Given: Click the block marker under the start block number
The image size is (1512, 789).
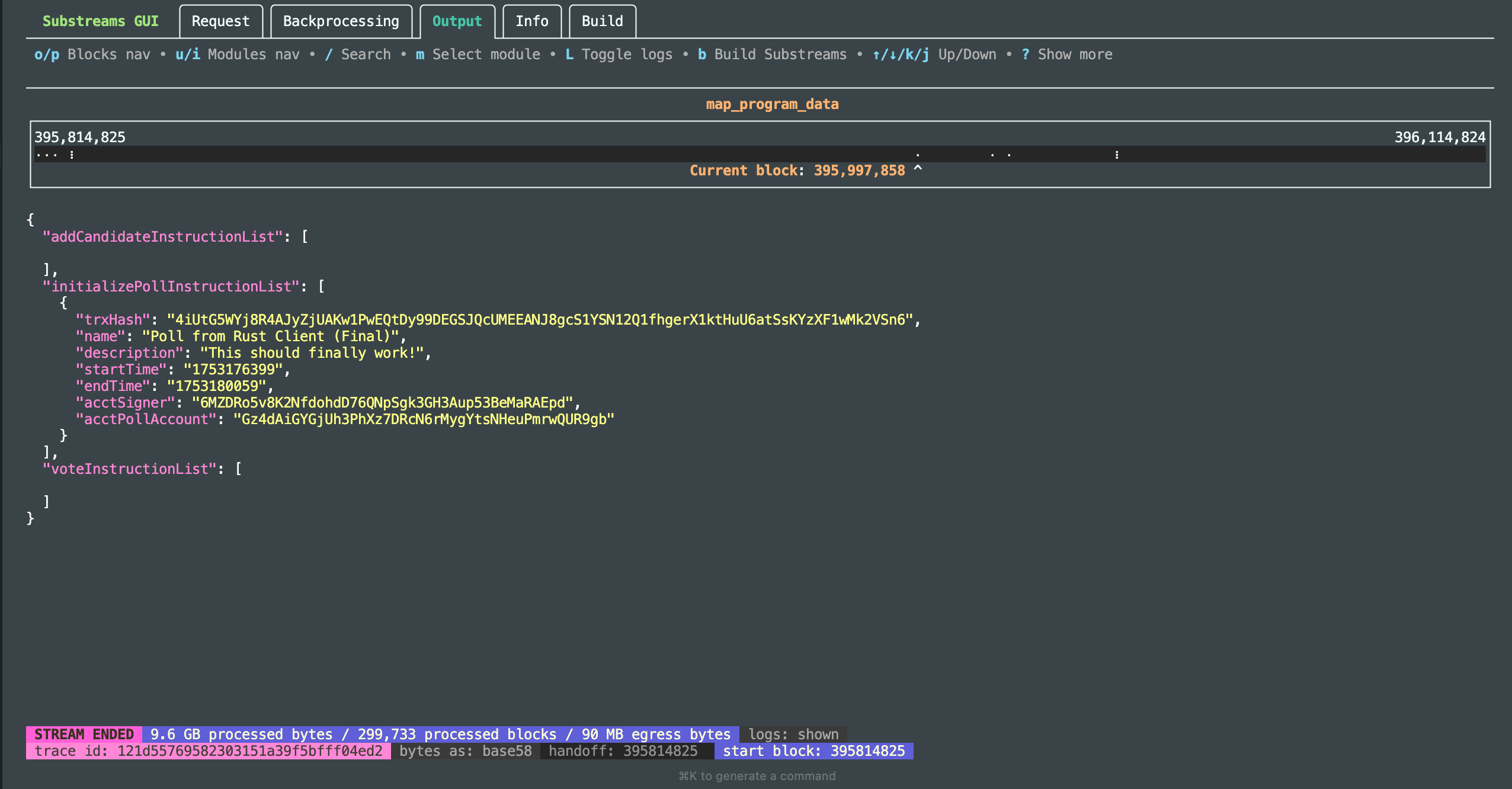Looking at the screenshot, I should (x=72, y=155).
